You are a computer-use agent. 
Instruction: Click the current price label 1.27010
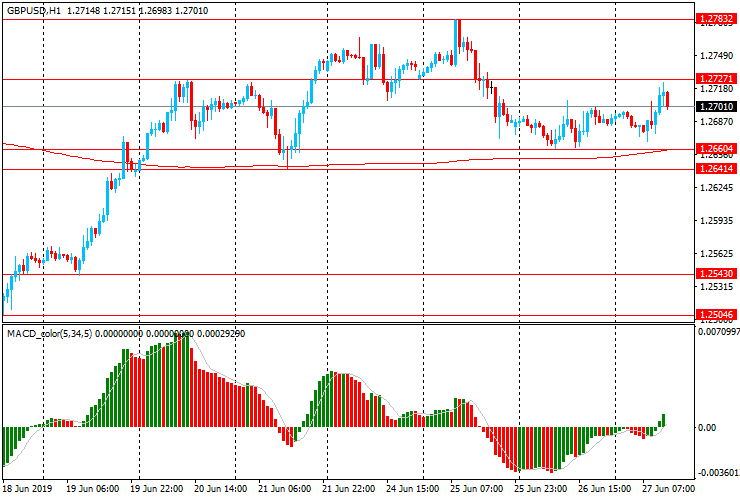(716, 107)
